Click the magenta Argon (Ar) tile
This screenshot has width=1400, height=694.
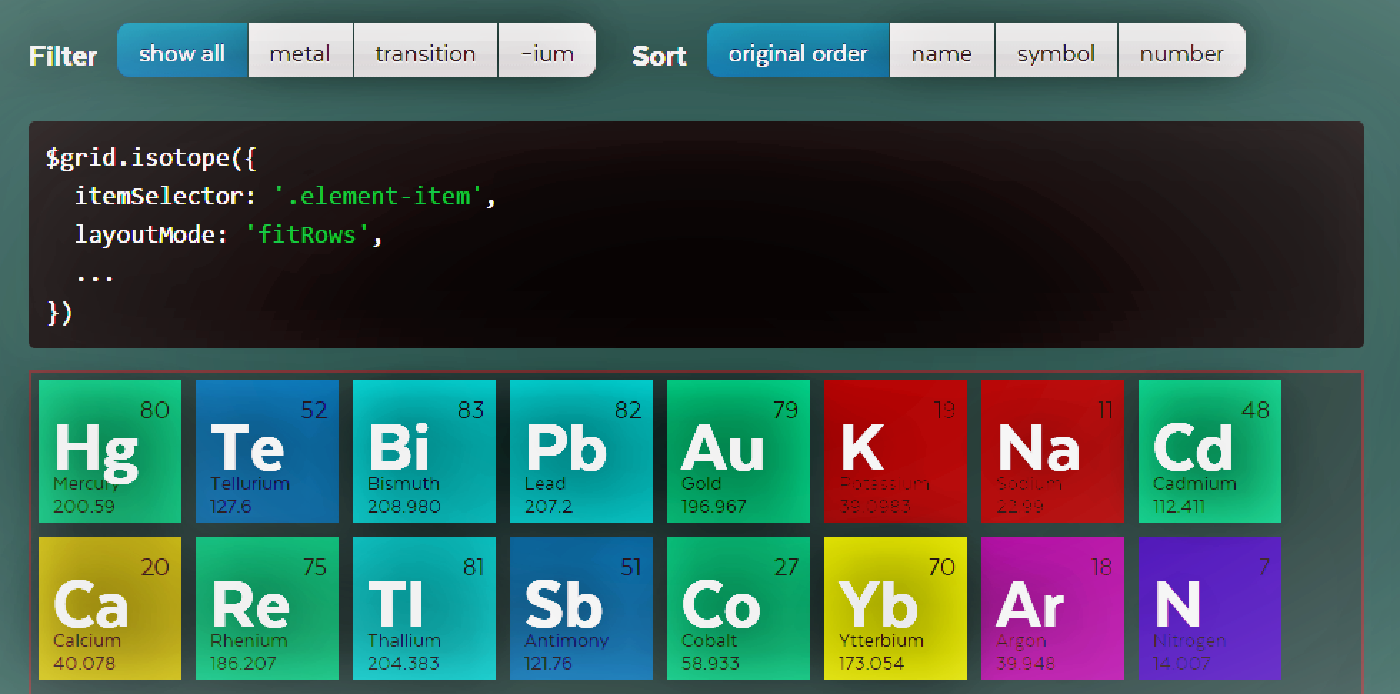pyautogui.click(x=1052, y=608)
